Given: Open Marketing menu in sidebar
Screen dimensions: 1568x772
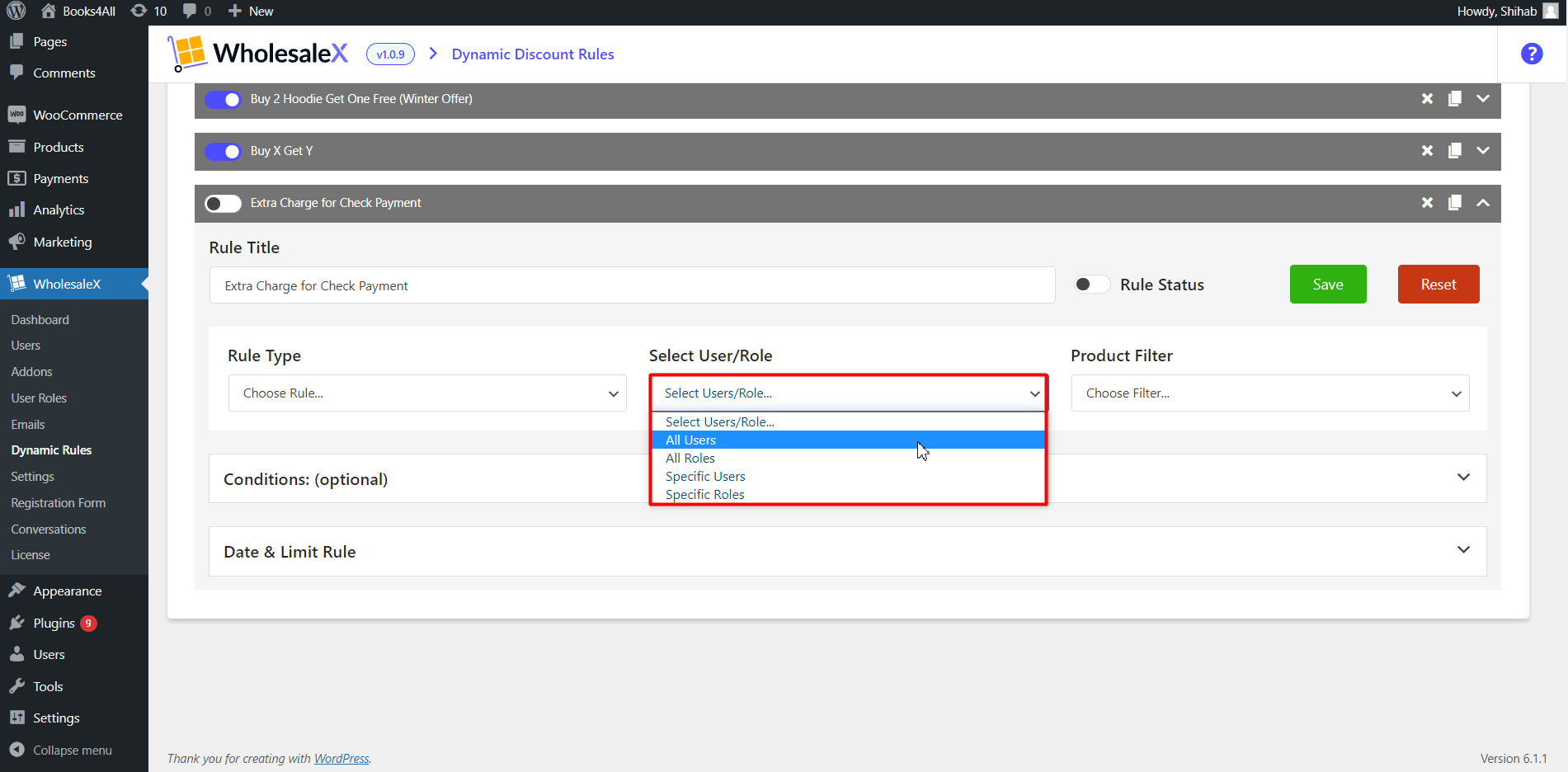Looking at the screenshot, I should (x=74, y=242).
